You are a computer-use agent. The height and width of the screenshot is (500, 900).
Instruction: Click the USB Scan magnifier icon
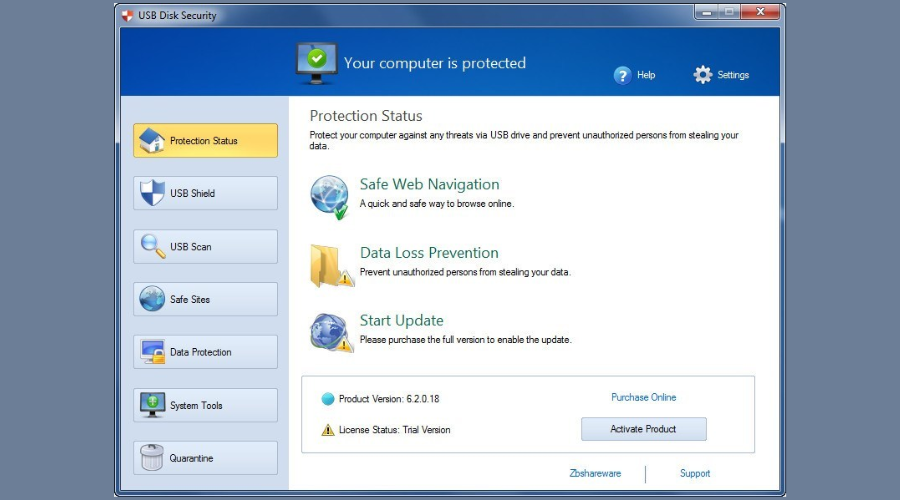153,246
